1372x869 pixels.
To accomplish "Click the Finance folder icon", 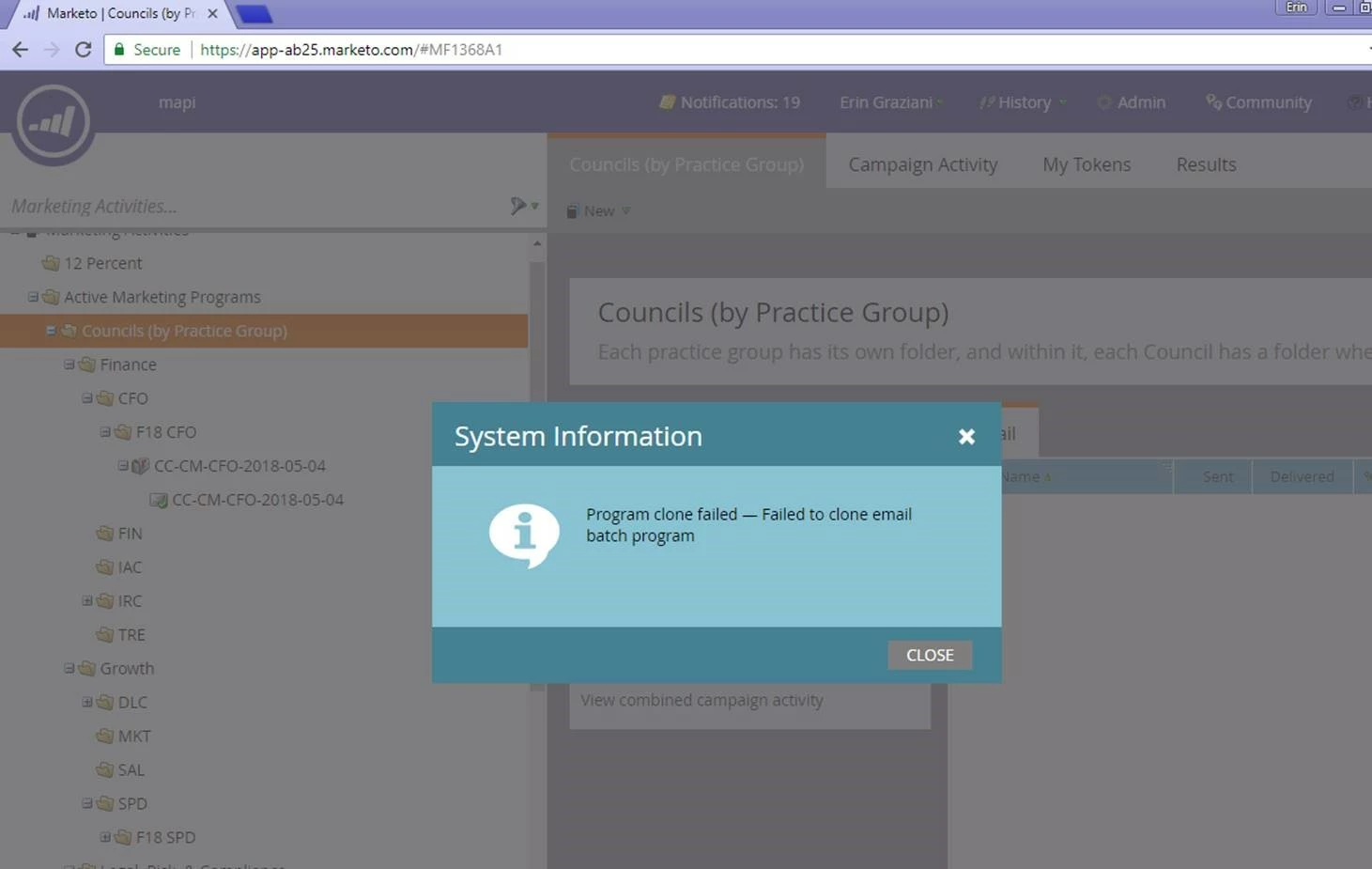I will click(86, 365).
